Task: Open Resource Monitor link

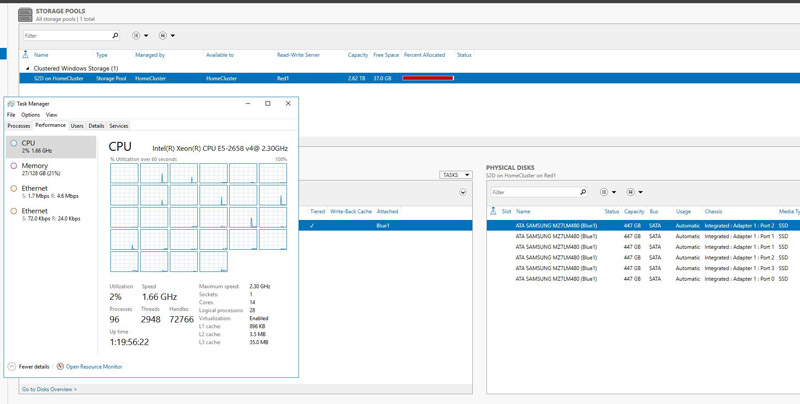Action: (93, 367)
